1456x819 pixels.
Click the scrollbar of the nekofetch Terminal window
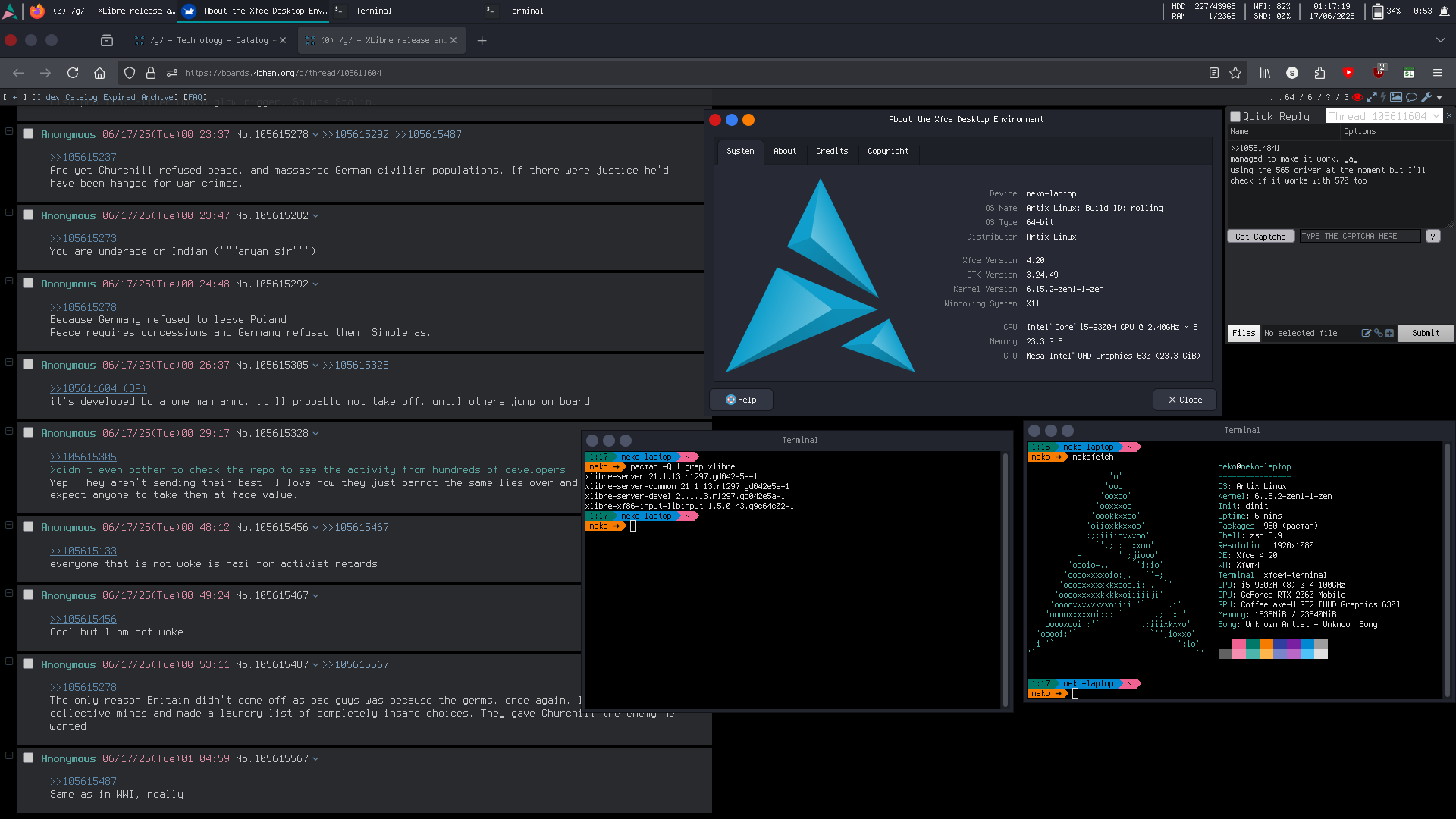[x=1448, y=570]
